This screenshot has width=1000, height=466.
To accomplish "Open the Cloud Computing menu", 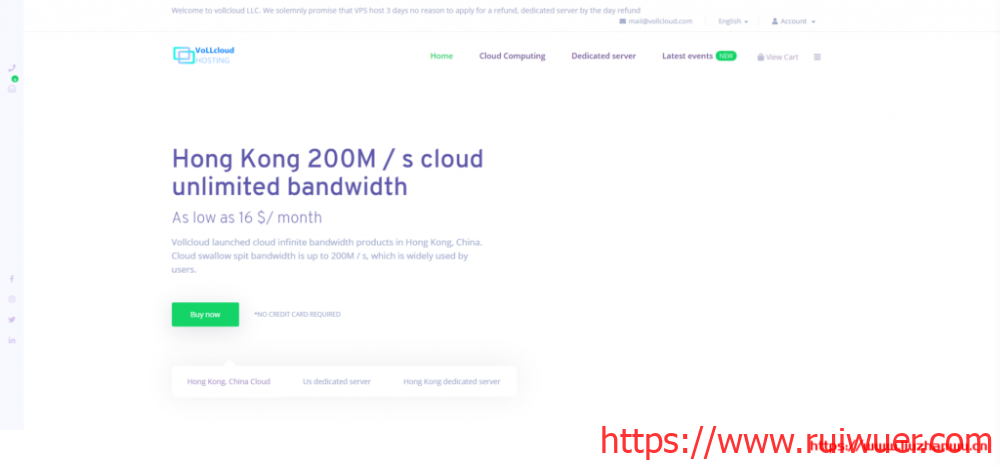I will pyautogui.click(x=512, y=56).
